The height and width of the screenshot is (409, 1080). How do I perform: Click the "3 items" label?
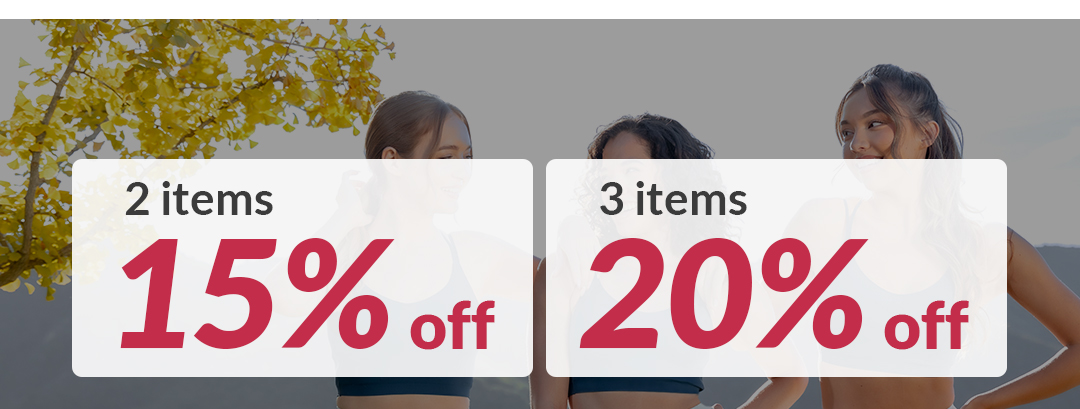673,199
